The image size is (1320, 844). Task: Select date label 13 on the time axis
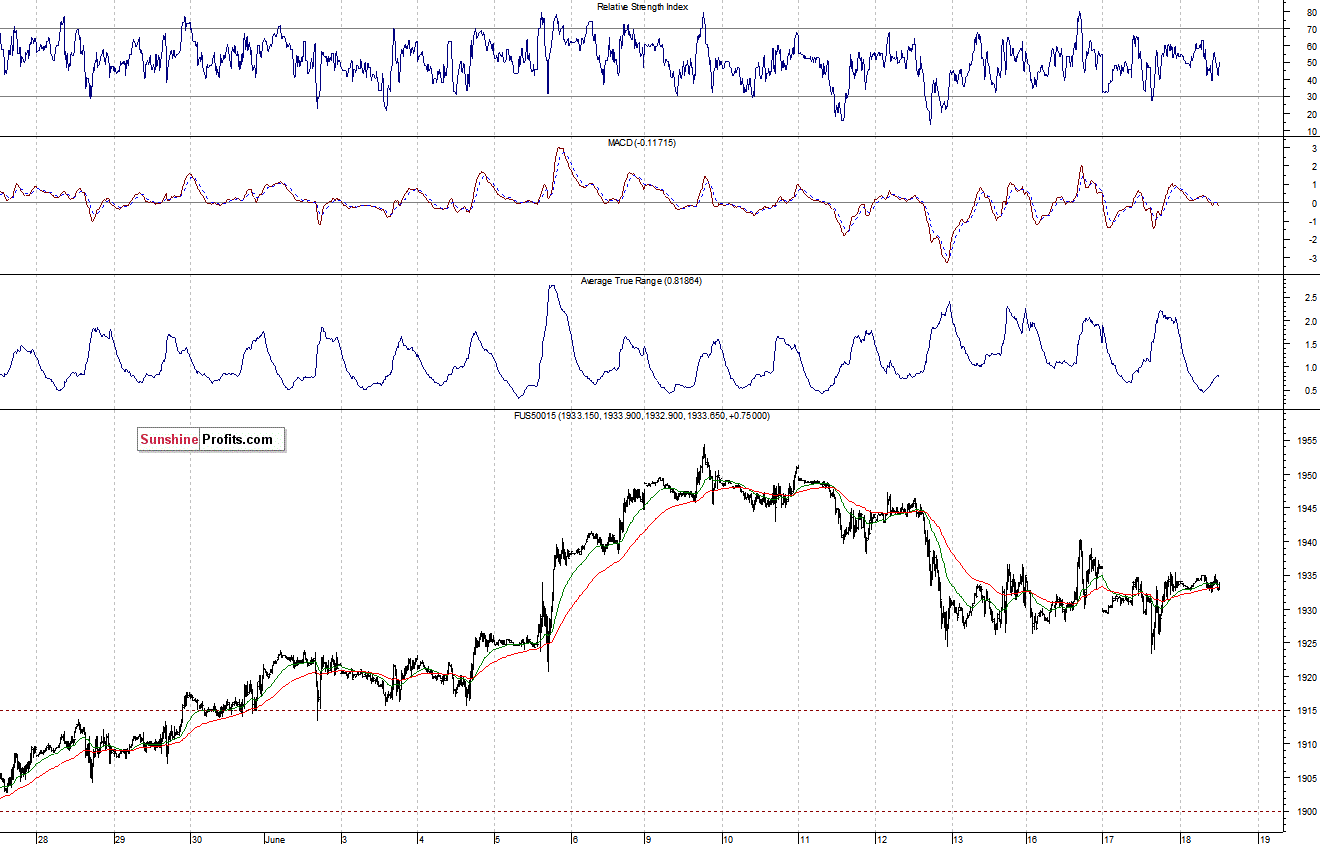point(957,838)
